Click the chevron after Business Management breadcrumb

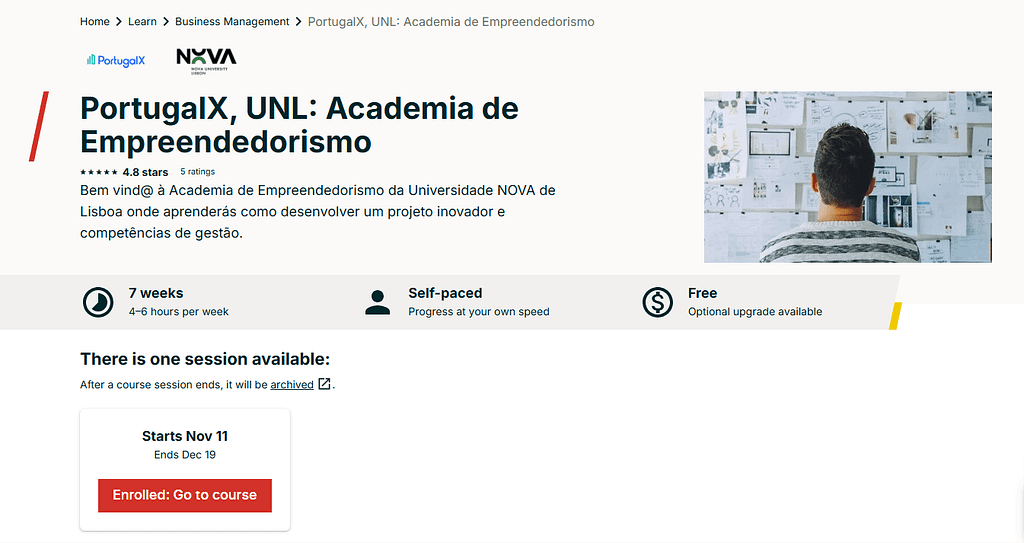pyautogui.click(x=299, y=22)
